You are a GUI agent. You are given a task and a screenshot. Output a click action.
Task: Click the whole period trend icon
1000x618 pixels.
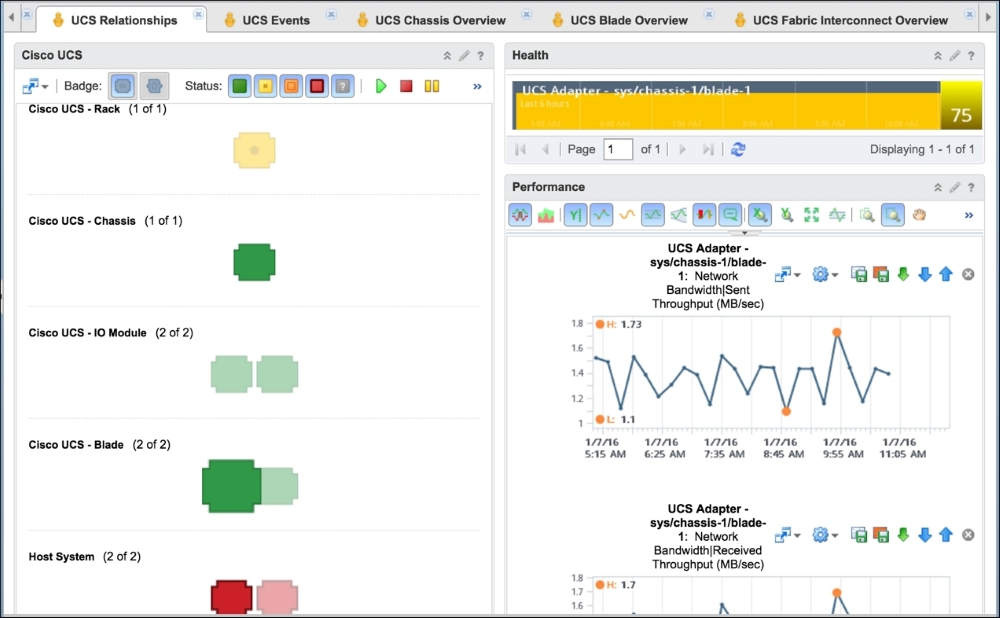tap(679, 216)
